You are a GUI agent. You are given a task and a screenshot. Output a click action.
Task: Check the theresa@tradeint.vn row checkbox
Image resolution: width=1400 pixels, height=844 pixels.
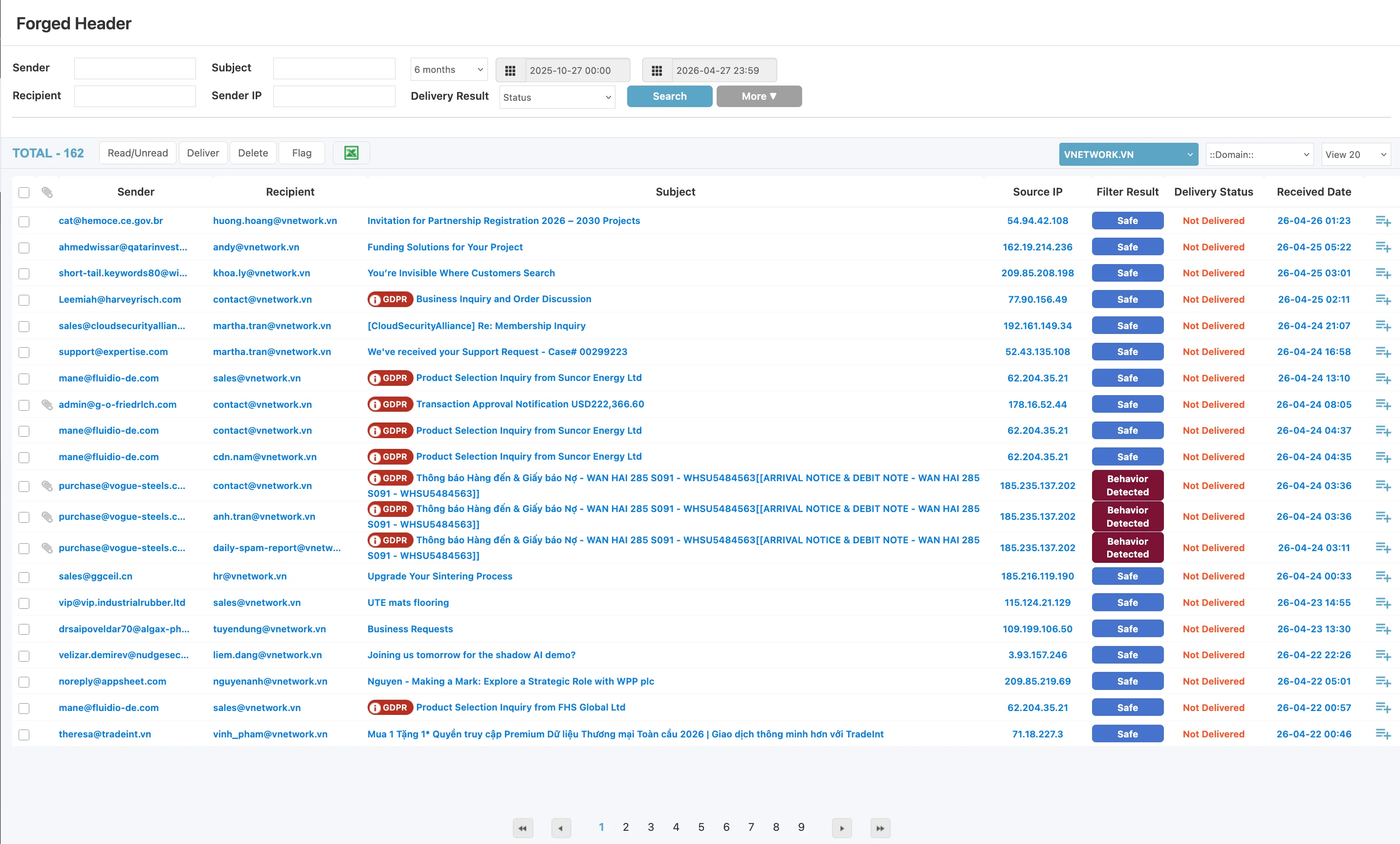pyautogui.click(x=24, y=735)
